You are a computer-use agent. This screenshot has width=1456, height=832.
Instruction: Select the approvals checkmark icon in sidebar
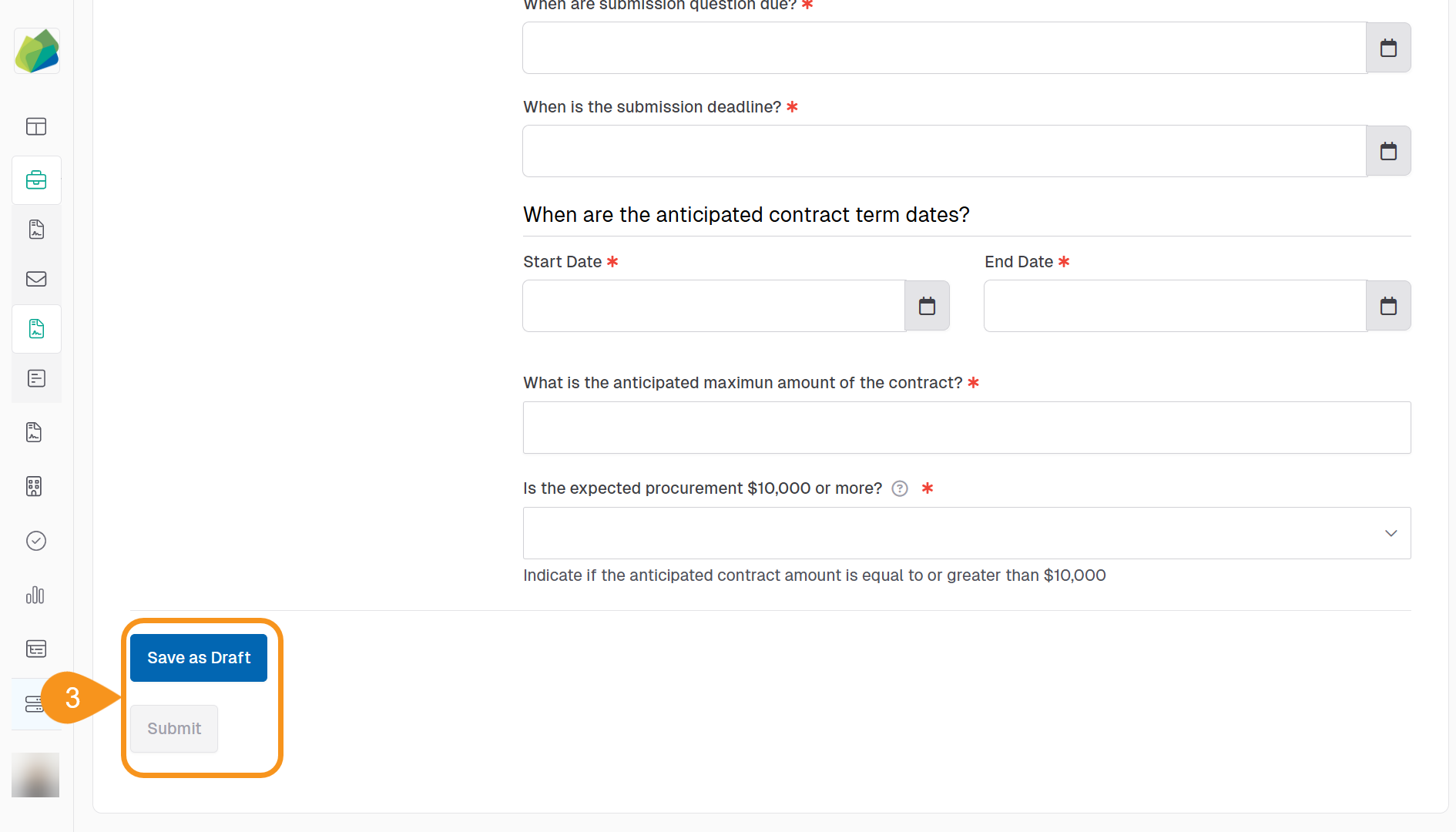click(x=36, y=540)
